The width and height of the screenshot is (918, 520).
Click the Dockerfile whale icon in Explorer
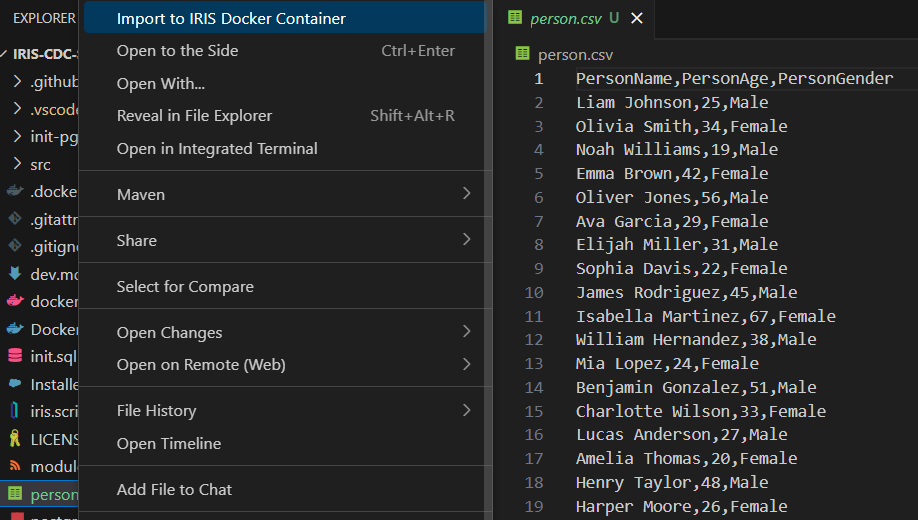tap(14, 329)
